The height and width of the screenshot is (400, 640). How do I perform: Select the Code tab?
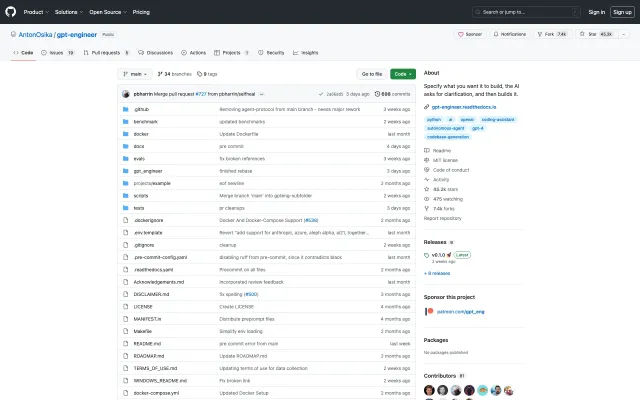coord(23,53)
